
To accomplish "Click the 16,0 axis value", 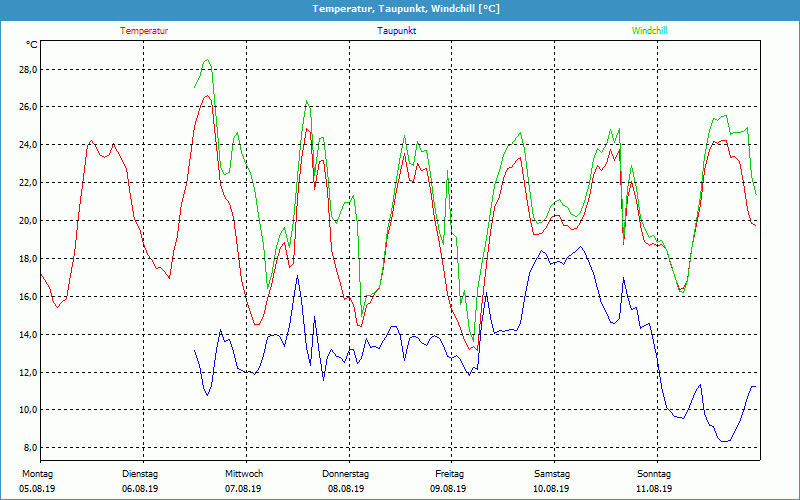I will pos(28,296).
